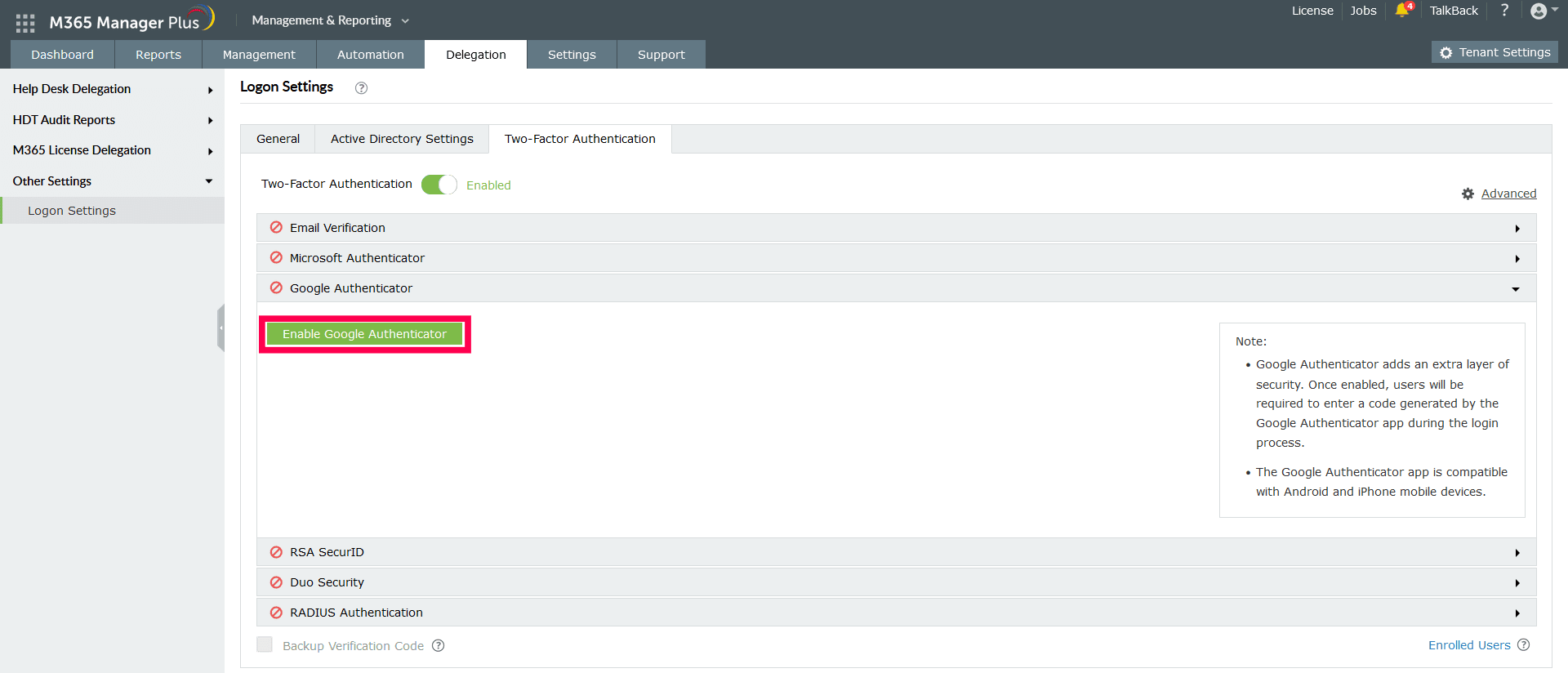The width and height of the screenshot is (1568, 673).
Task: Open the Active Directory Settings sub-tab
Action: [402, 139]
